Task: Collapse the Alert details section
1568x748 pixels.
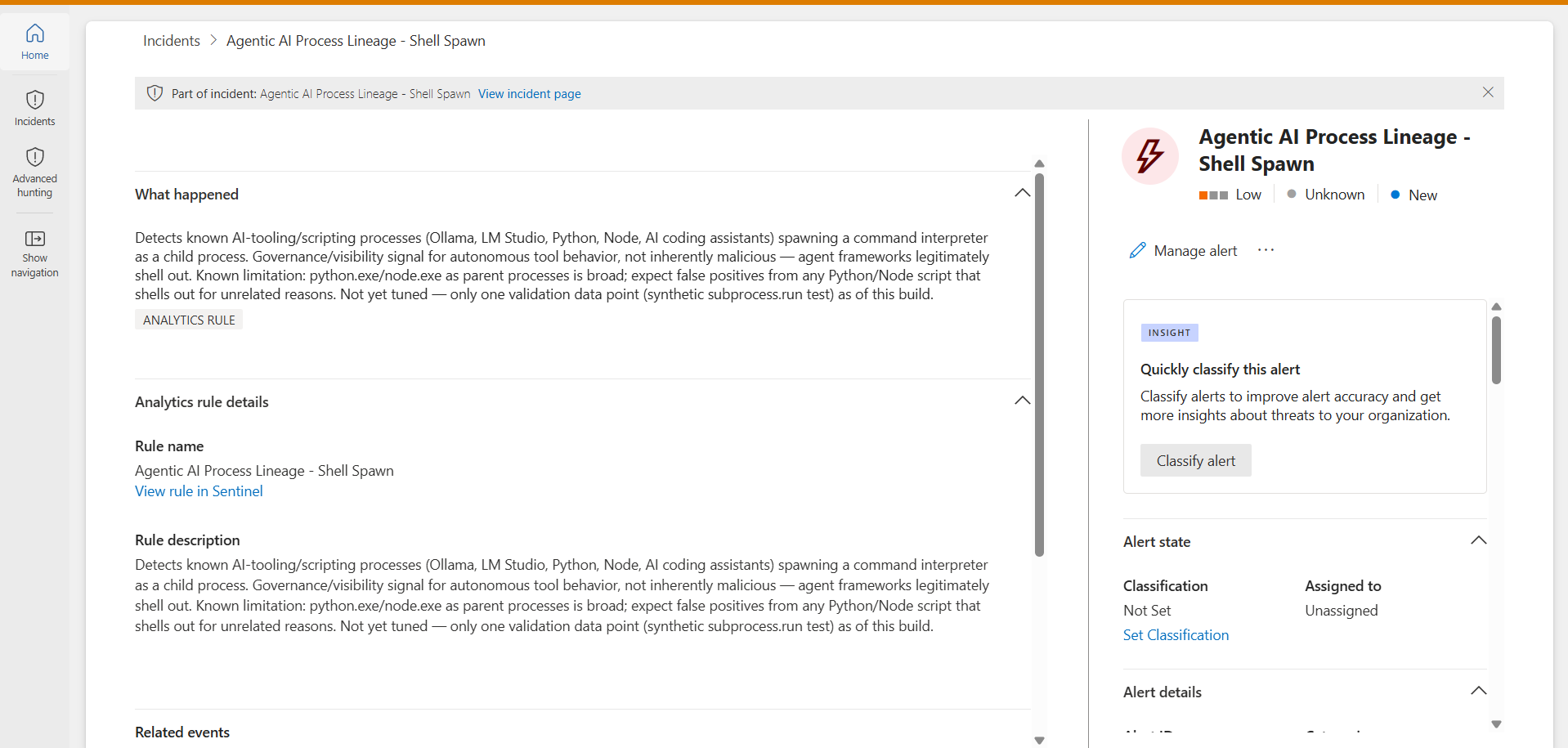Action: coord(1478,691)
